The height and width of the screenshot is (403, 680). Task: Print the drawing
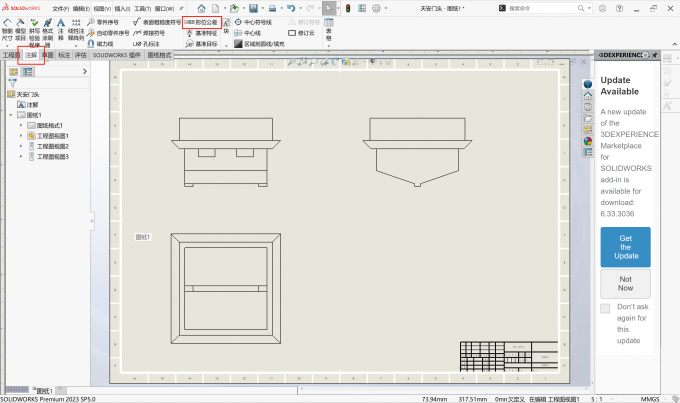(x=272, y=8)
